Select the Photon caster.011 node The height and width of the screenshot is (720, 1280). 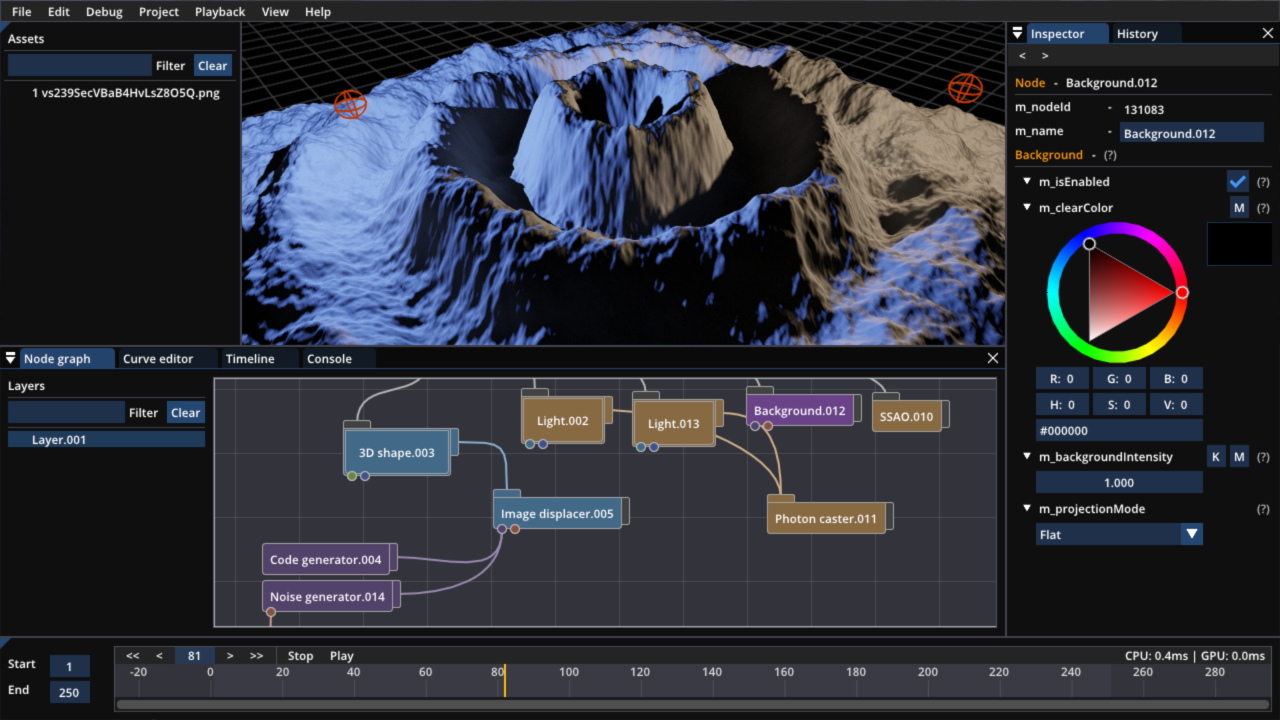[x=826, y=518]
